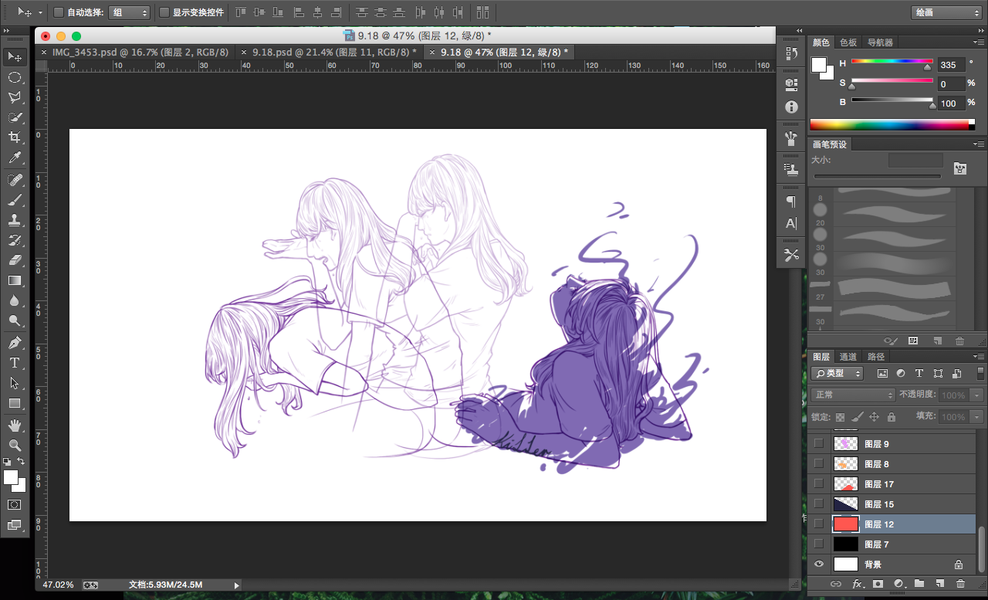
Task: Add layer mask icon
Action: pyautogui.click(x=878, y=584)
